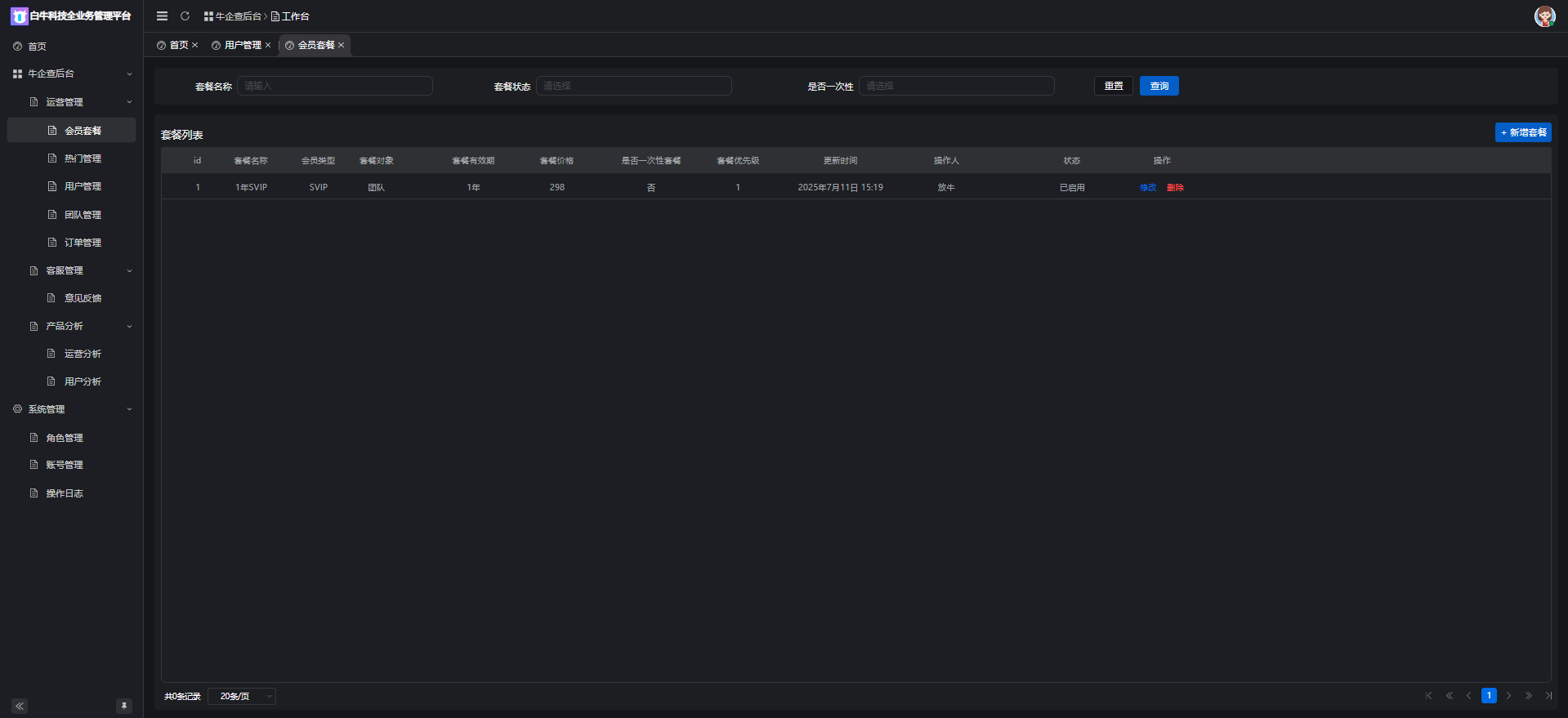The height and width of the screenshot is (718, 1568).
Task: Focus the 套餐名称 input field
Action: [x=335, y=86]
